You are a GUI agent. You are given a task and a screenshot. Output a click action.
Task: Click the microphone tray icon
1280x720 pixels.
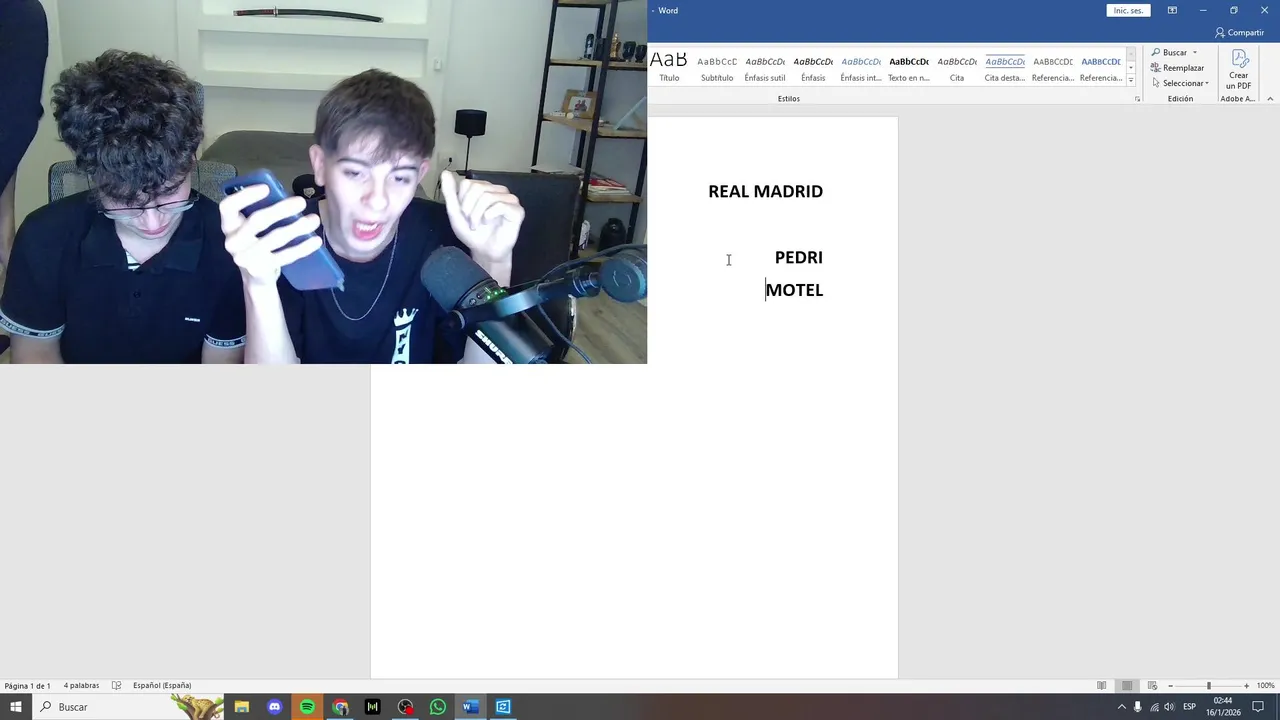(x=1138, y=707)
